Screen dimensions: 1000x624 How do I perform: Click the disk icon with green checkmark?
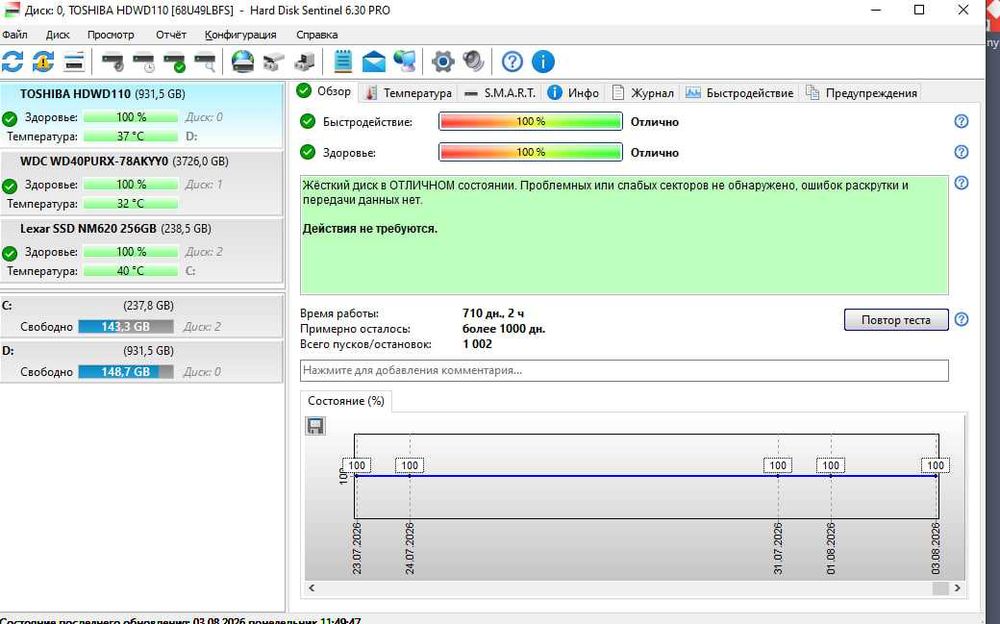click(174, 62)
